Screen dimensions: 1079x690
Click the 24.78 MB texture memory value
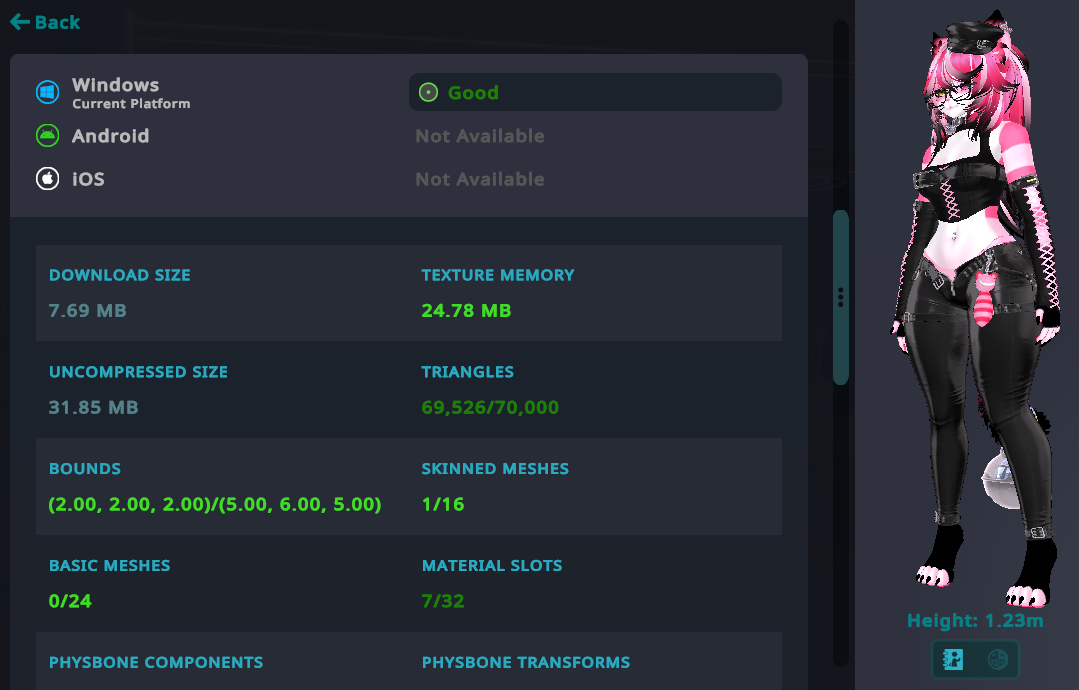tap(467, 311)
